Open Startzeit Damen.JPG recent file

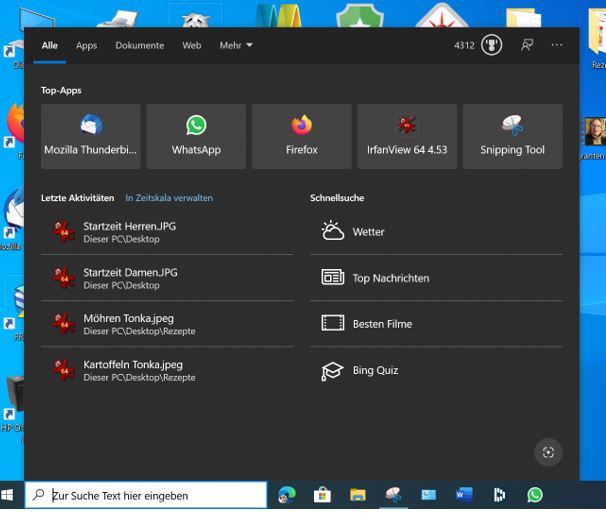point(167,278)
